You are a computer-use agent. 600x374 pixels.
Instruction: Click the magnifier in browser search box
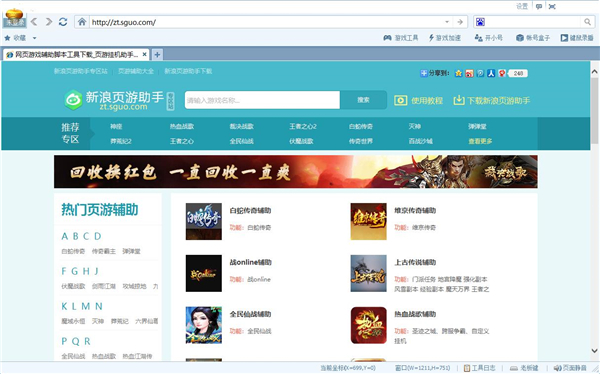tap(587, 22)
